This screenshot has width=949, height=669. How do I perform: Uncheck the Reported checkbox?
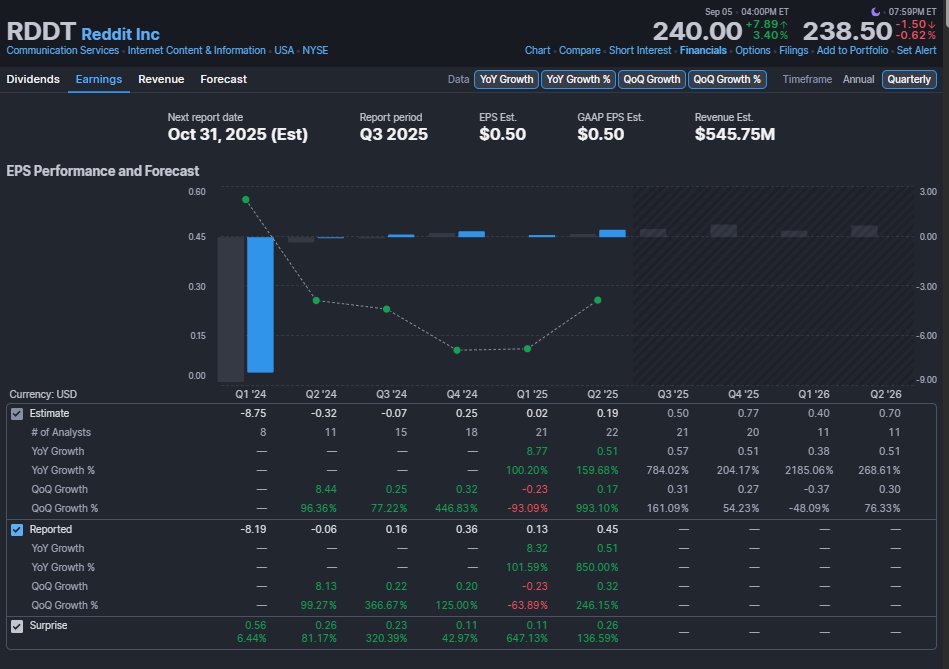tap(16, 529)
